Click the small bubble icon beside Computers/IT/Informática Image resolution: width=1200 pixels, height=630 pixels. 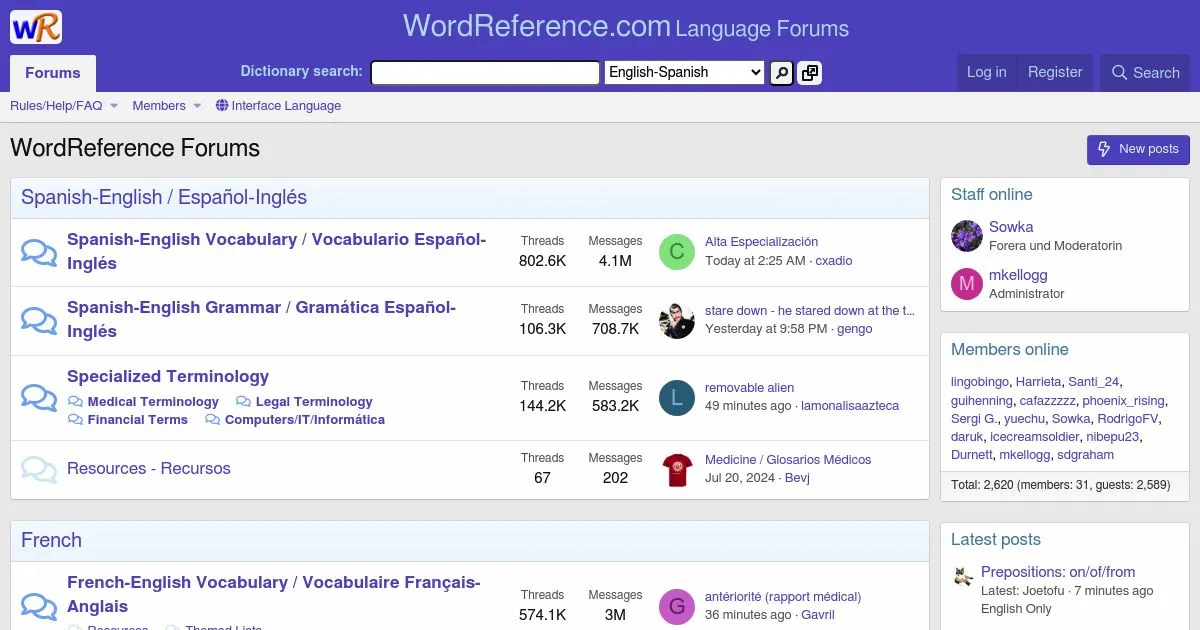[x=213, y=420]
